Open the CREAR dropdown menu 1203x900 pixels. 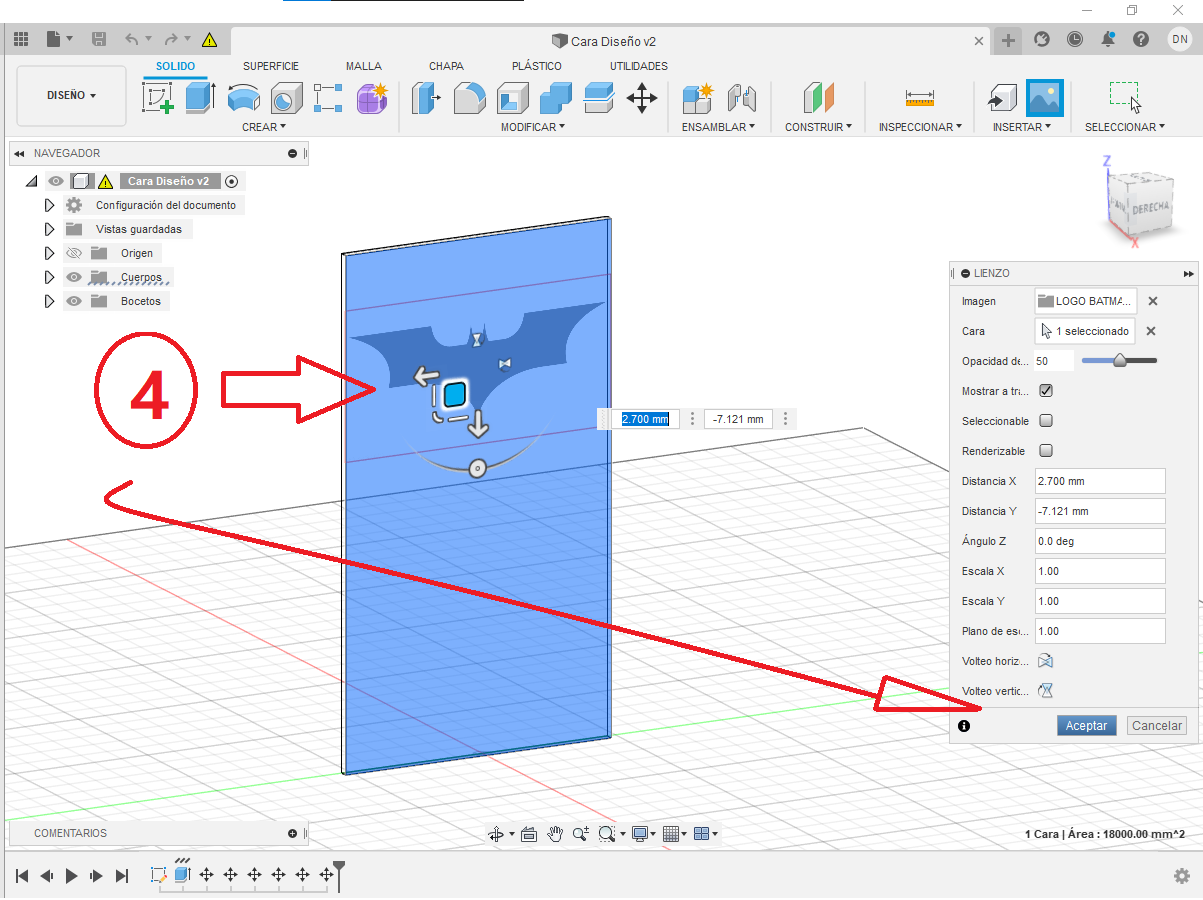pyautogui.click(x=264, y=127)
